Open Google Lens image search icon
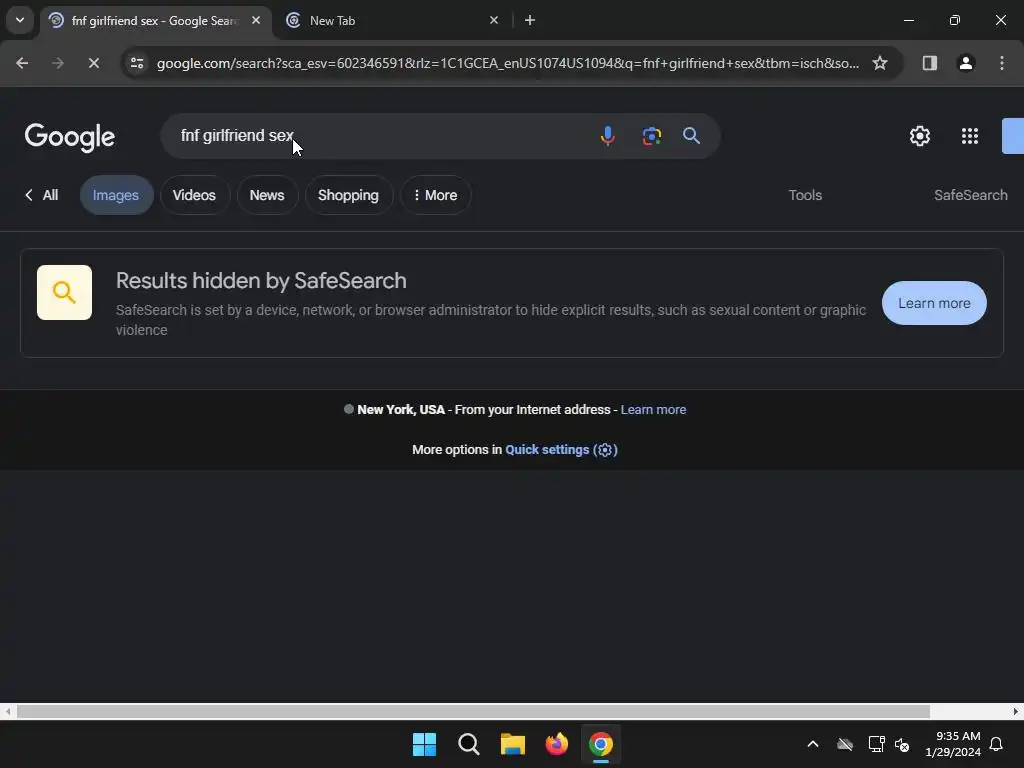Screen dimensions: 1024x768 tap(651, 136)
